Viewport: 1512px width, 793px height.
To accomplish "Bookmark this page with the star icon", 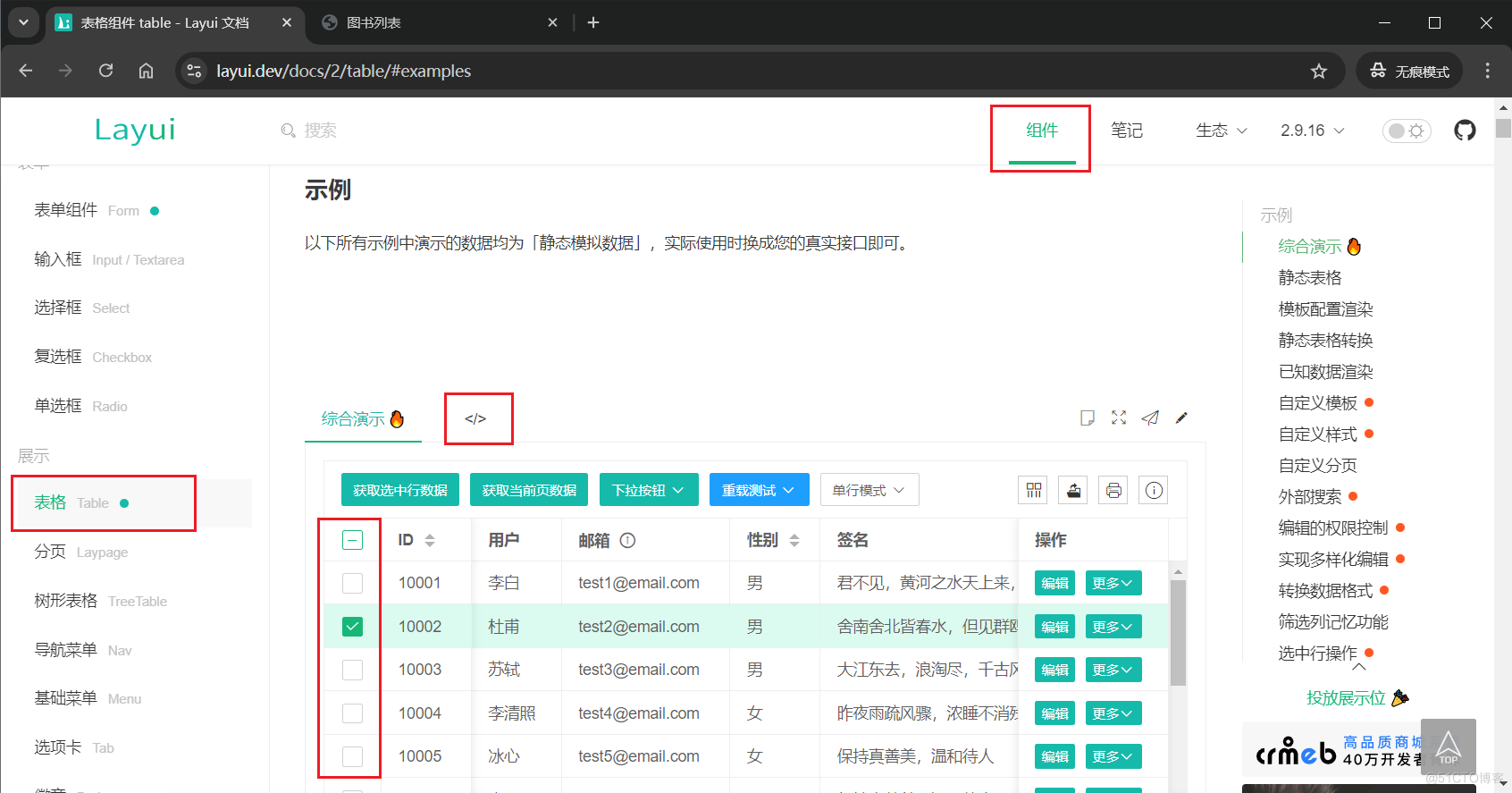I will 1319,72.
